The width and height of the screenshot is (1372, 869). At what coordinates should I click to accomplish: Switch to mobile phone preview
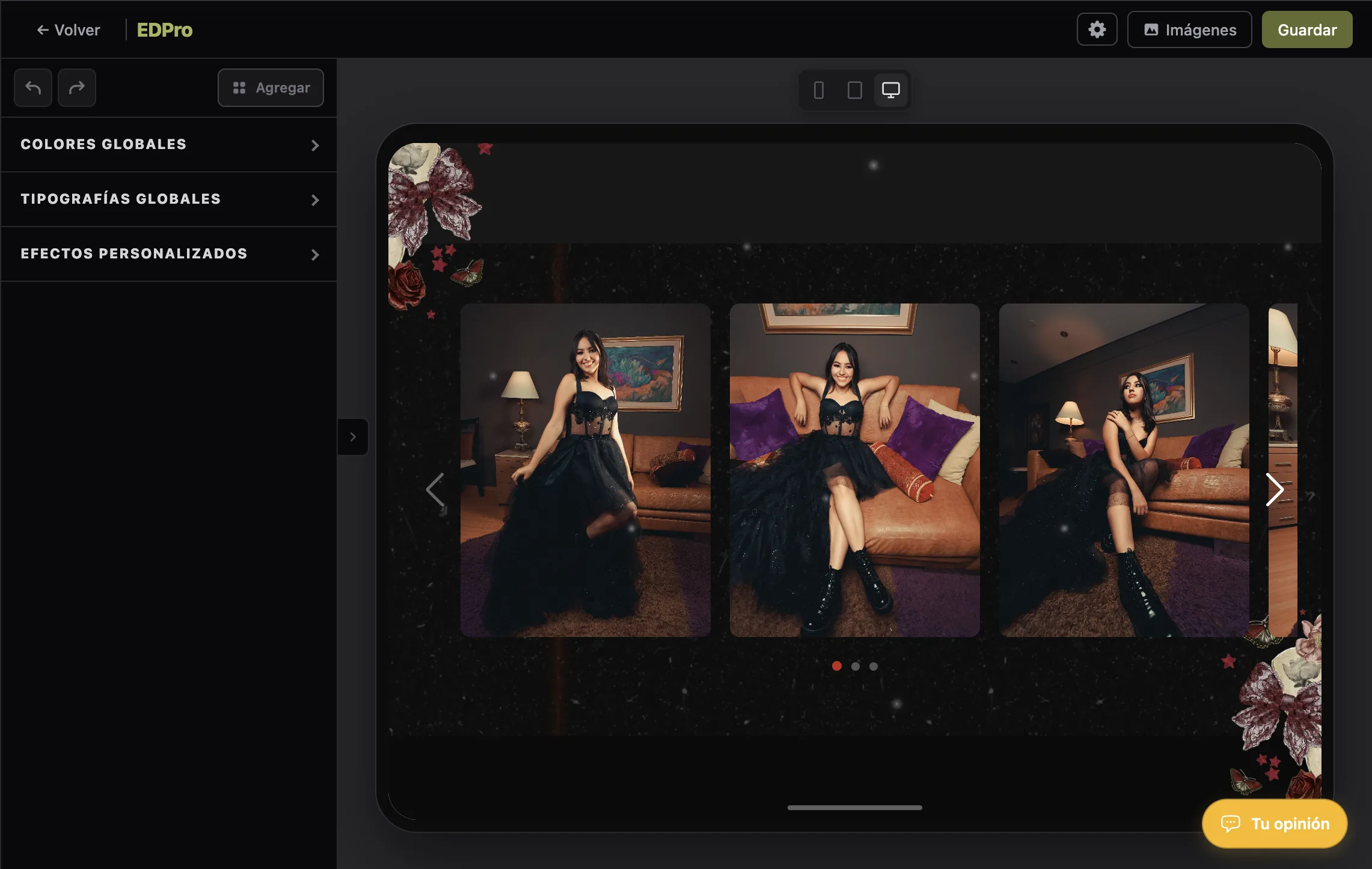pos(819,90)
